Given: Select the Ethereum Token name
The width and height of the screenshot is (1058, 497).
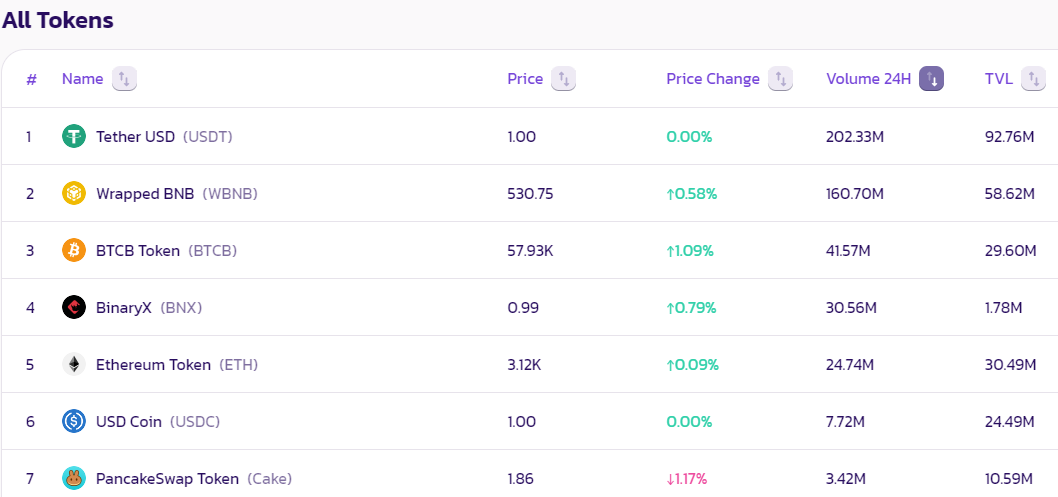Looking at the screenshot, I should coord(153,364).
